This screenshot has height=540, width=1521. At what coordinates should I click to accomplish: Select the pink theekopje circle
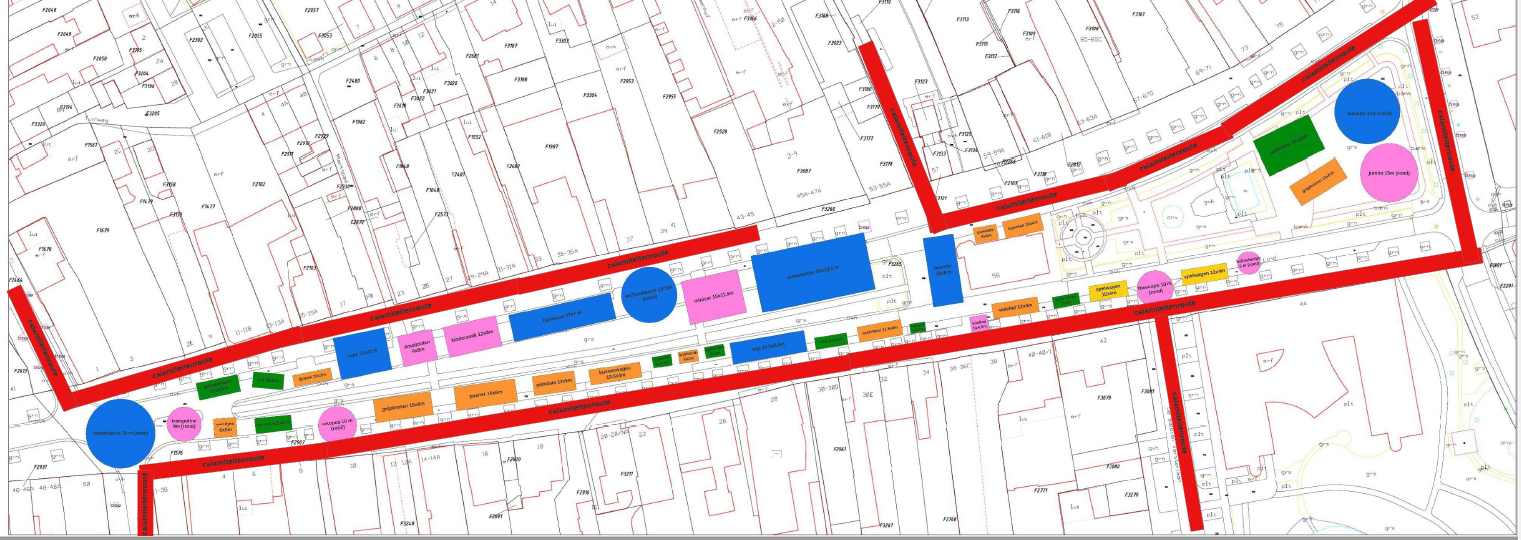[x=1154, y=285]
